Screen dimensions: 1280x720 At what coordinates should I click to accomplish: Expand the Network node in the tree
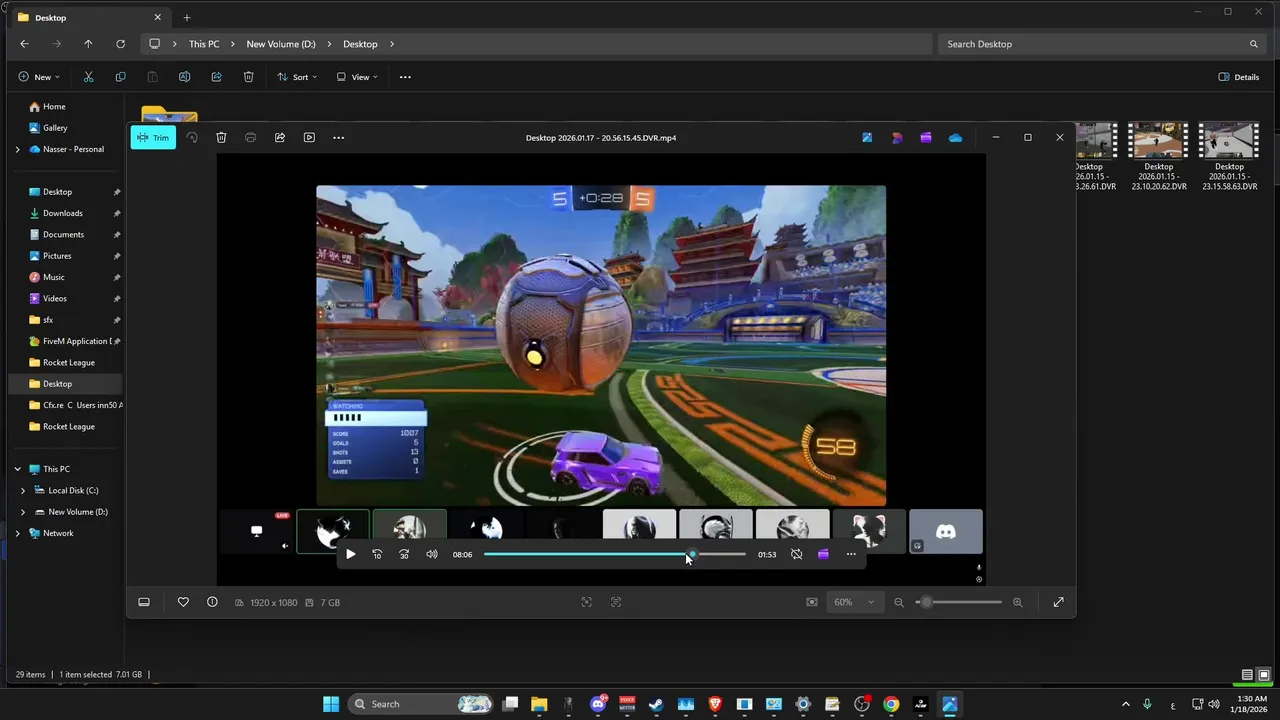17,533
